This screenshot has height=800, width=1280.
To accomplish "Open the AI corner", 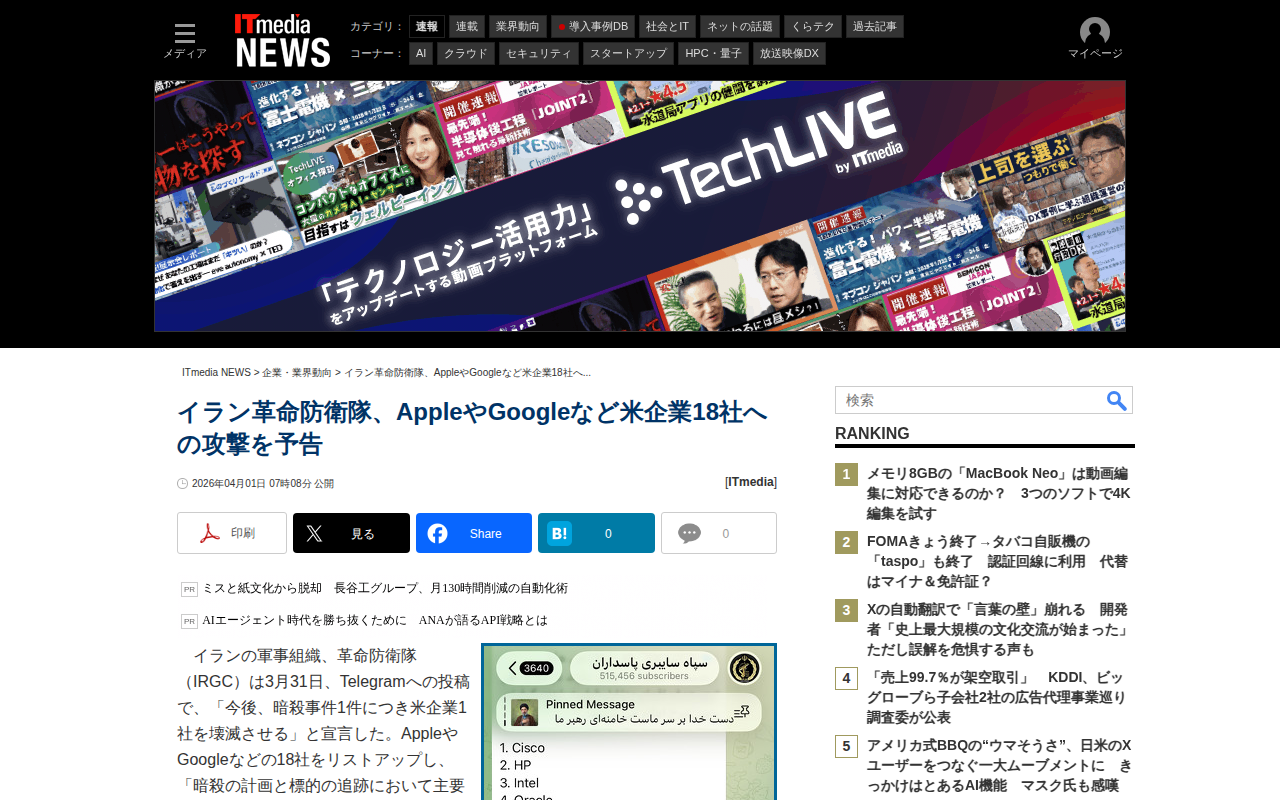I will tap(421, 53).
